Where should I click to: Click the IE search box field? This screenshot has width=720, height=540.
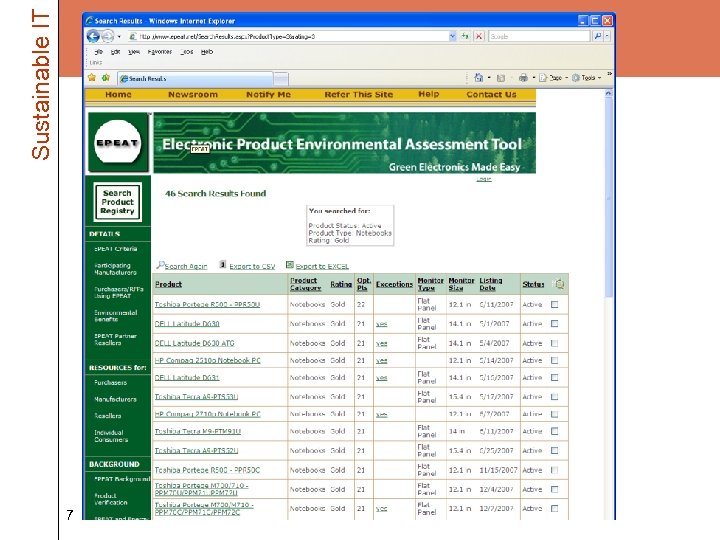(x=539, y=36)
